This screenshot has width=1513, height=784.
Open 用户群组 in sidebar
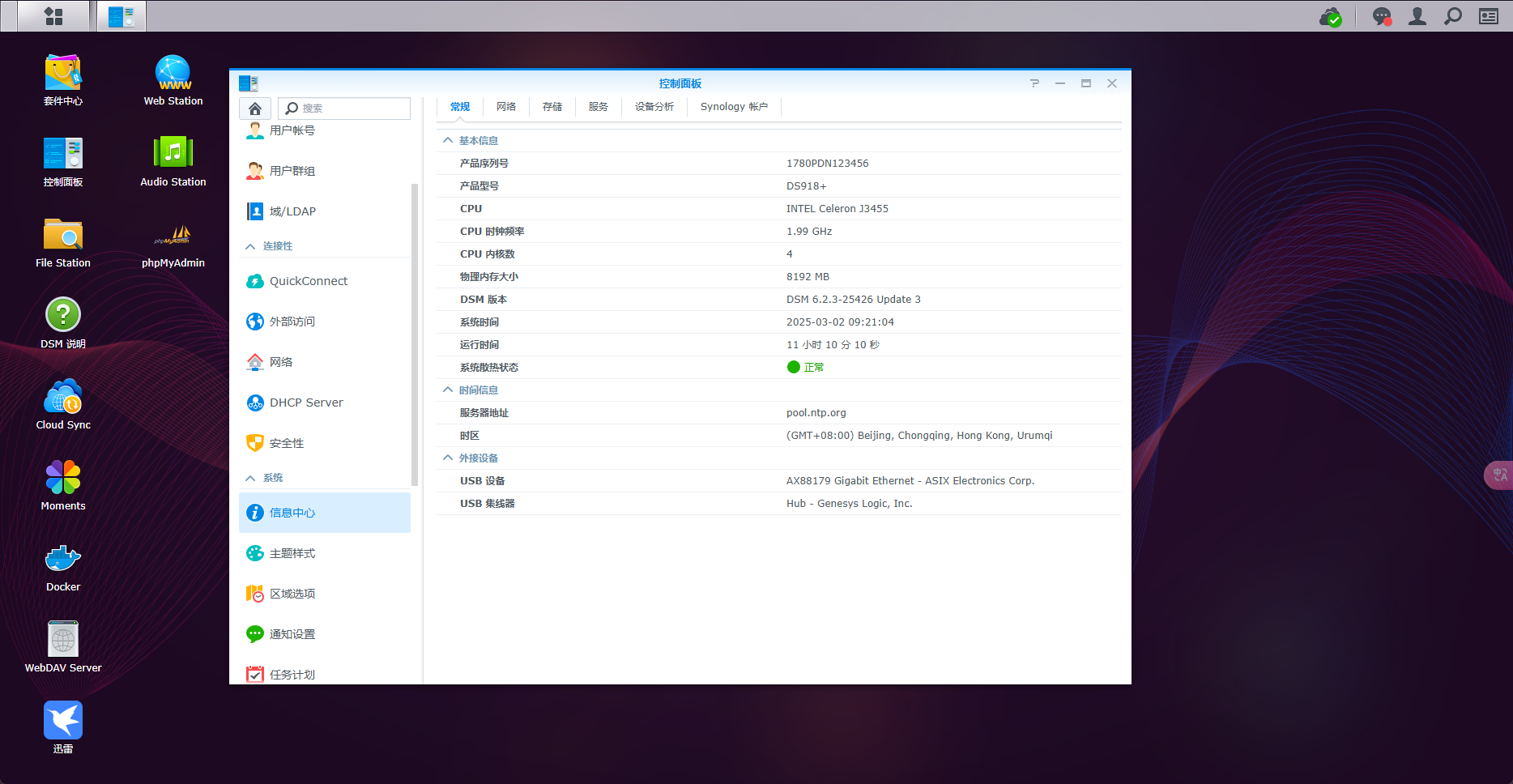325,171
